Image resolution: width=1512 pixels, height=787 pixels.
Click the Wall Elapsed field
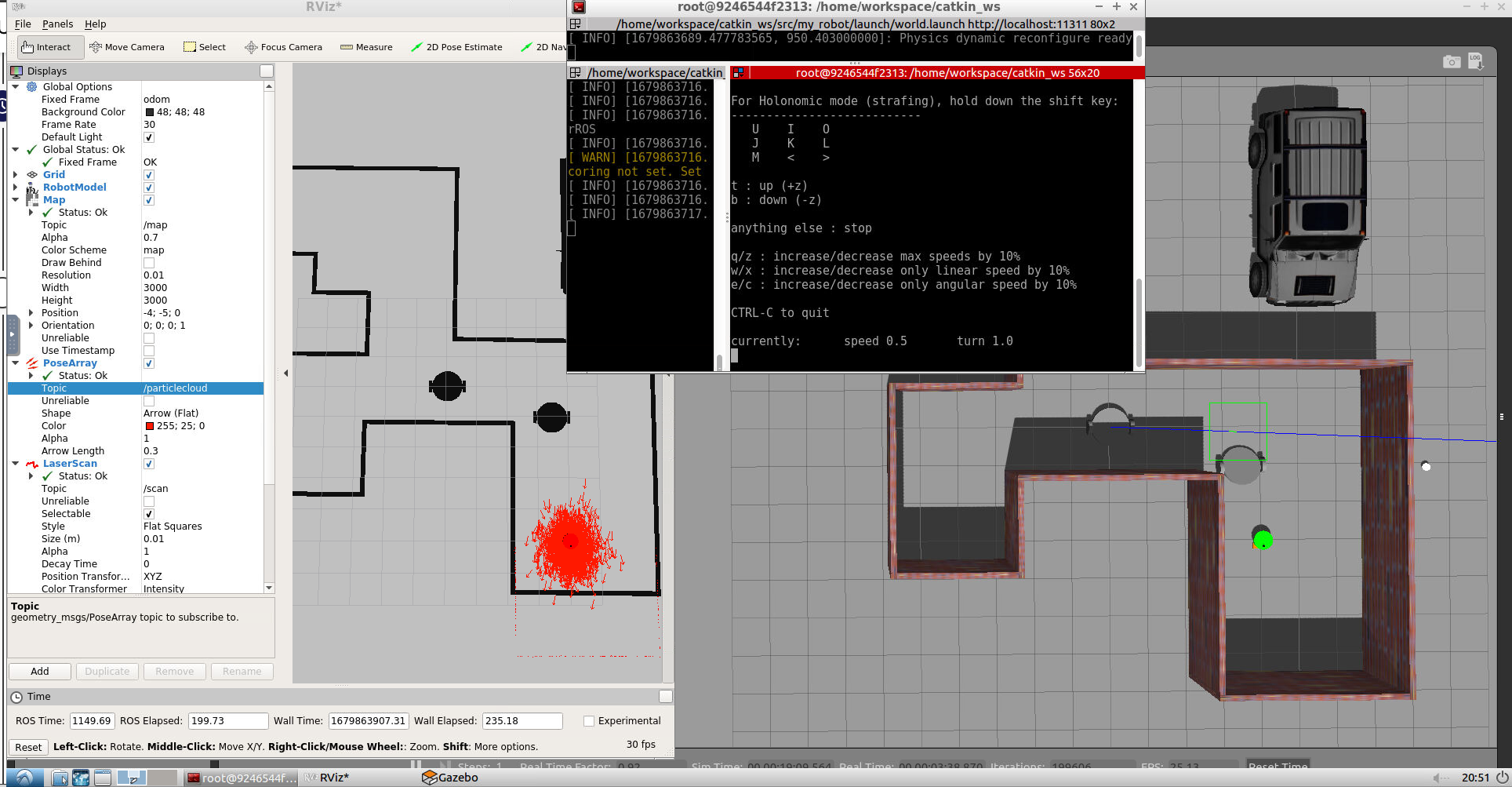[x=522, y=721]
